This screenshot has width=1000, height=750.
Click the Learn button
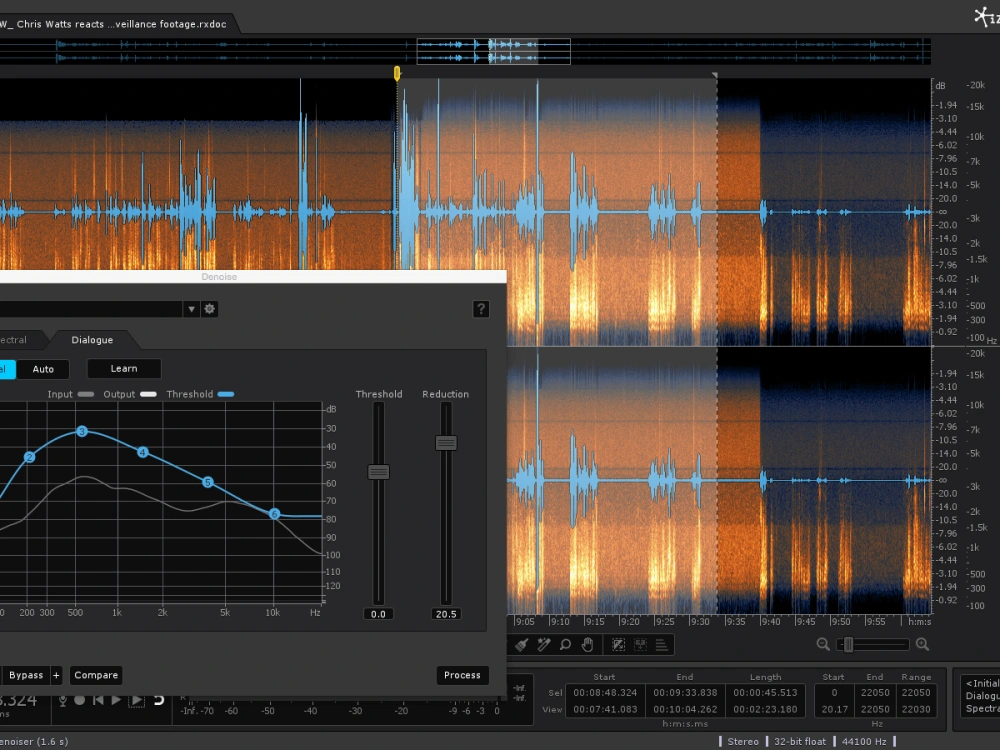pyautogui.click(x=124, y=369)
